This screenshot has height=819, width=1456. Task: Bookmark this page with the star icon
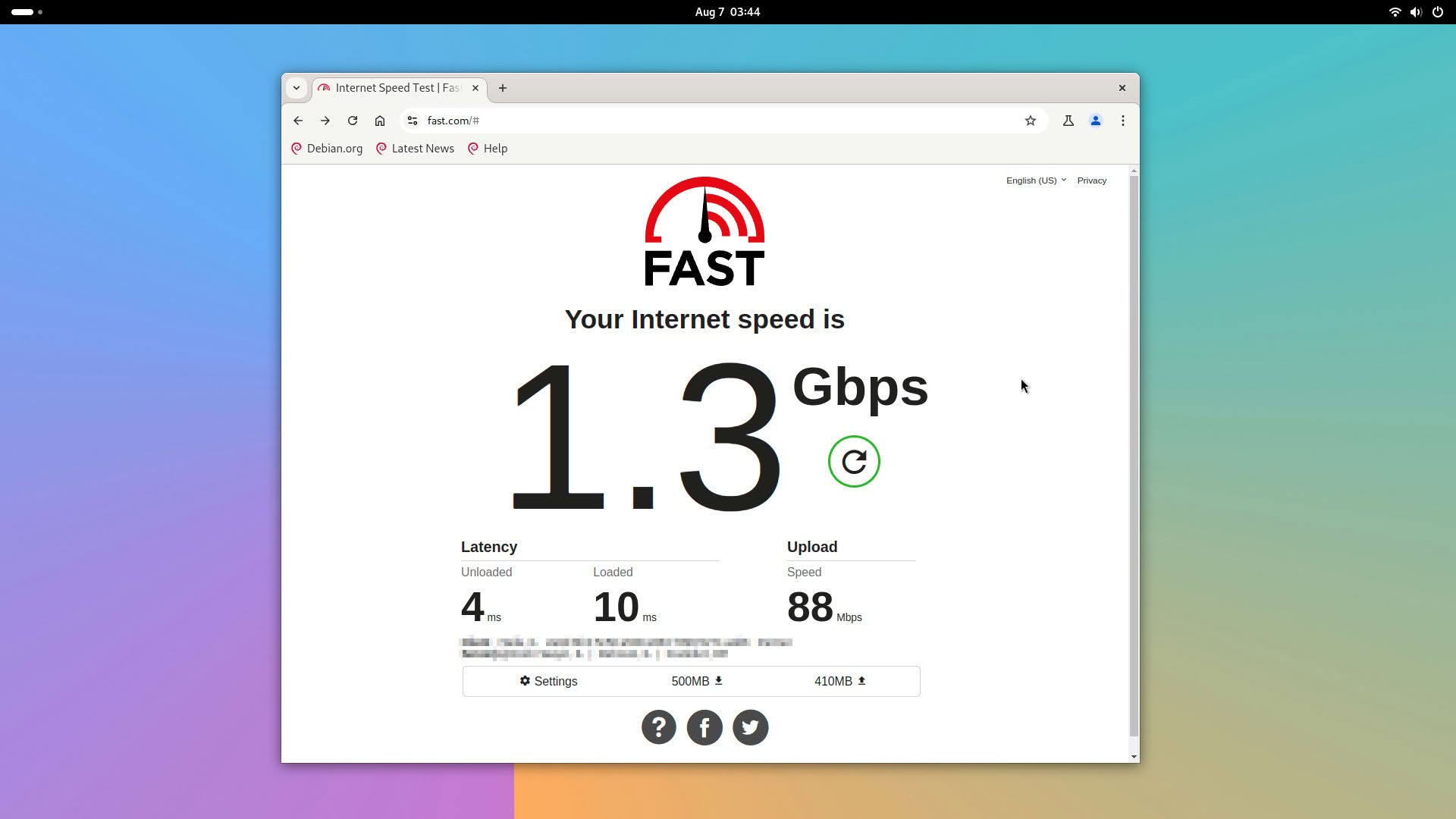point(1031,121)
